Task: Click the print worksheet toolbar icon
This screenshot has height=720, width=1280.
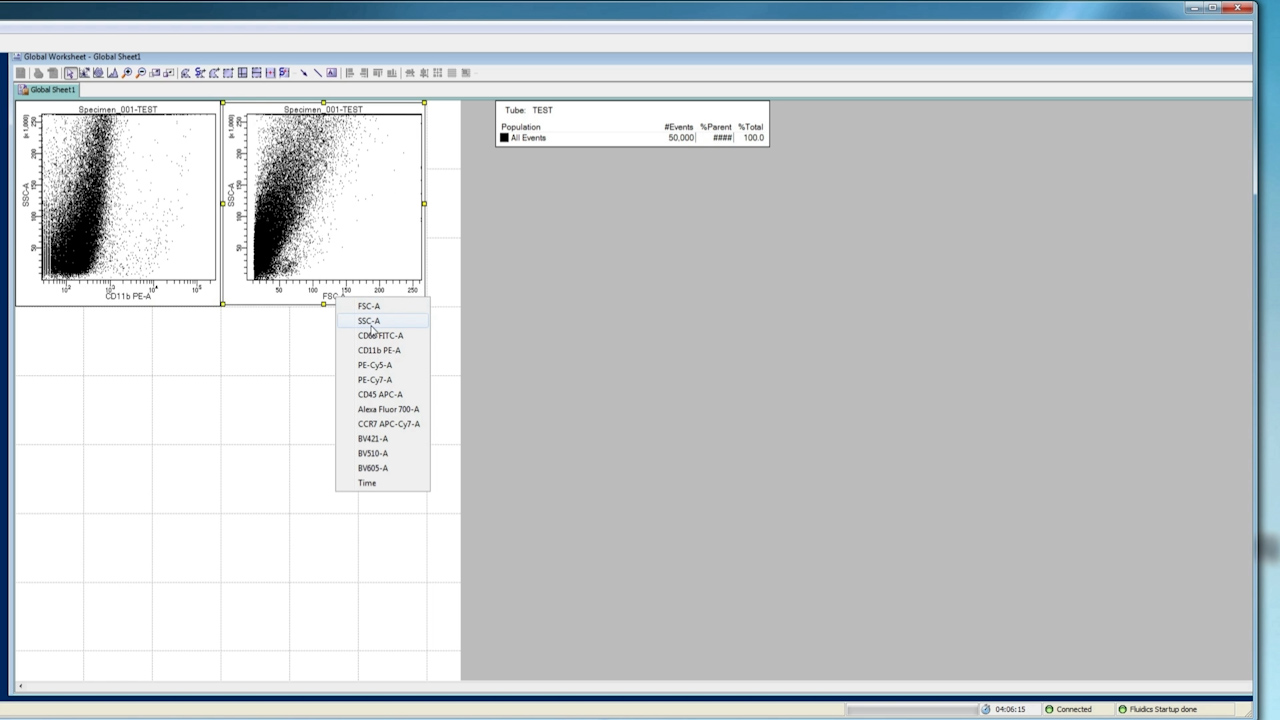Action: pos(38,73)
